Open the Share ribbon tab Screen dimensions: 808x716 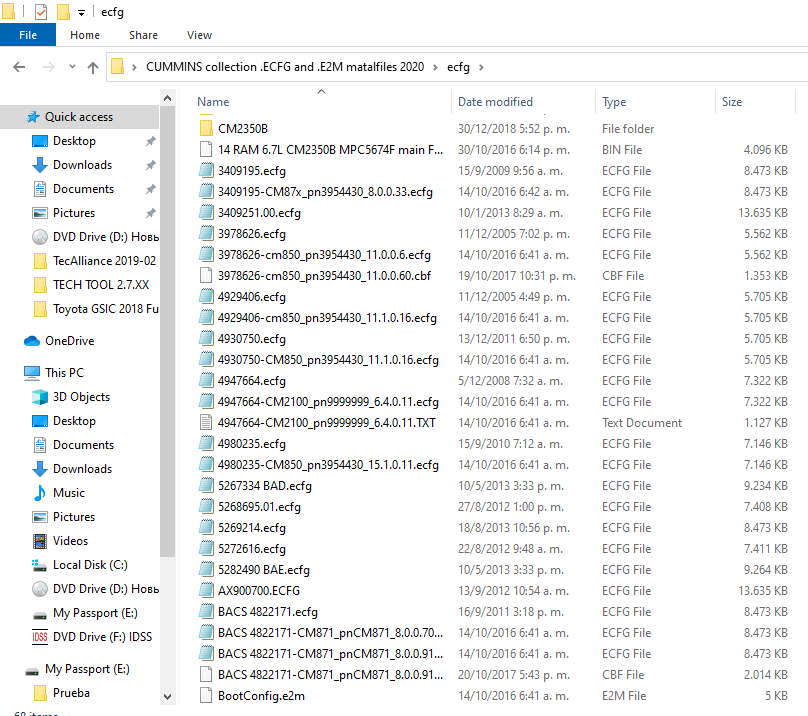coord(143,35)
